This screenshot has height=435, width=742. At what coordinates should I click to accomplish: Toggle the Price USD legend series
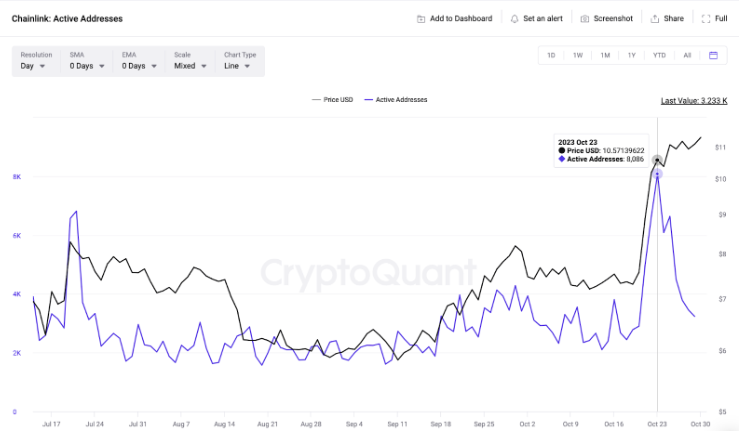[334, 100]
